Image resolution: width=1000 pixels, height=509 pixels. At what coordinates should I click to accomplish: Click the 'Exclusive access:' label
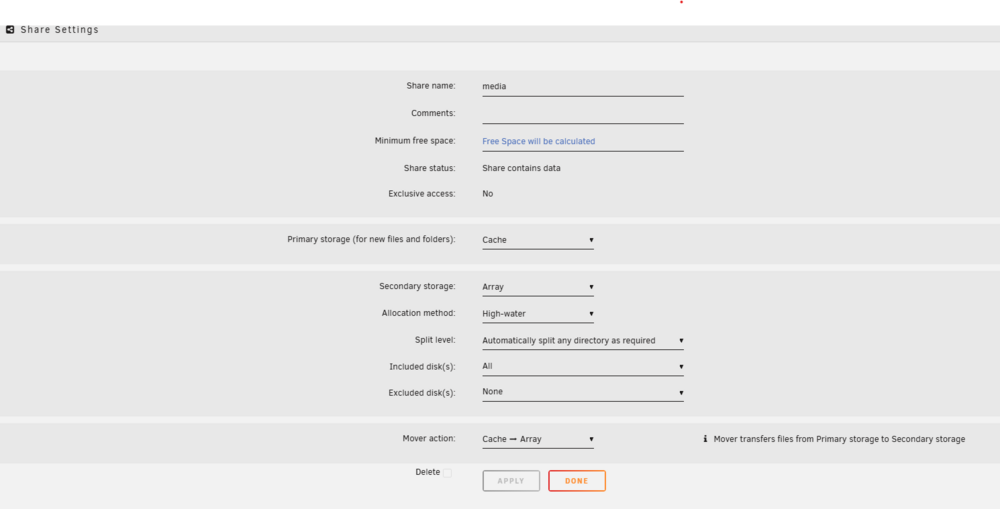pyautogui.click(x=422, y=194)
